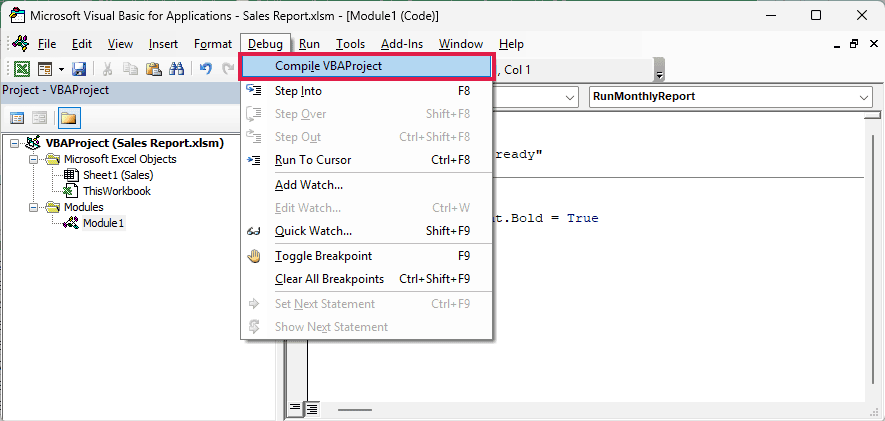Choose Quick Watch... from Debug menu

[367, 231]
